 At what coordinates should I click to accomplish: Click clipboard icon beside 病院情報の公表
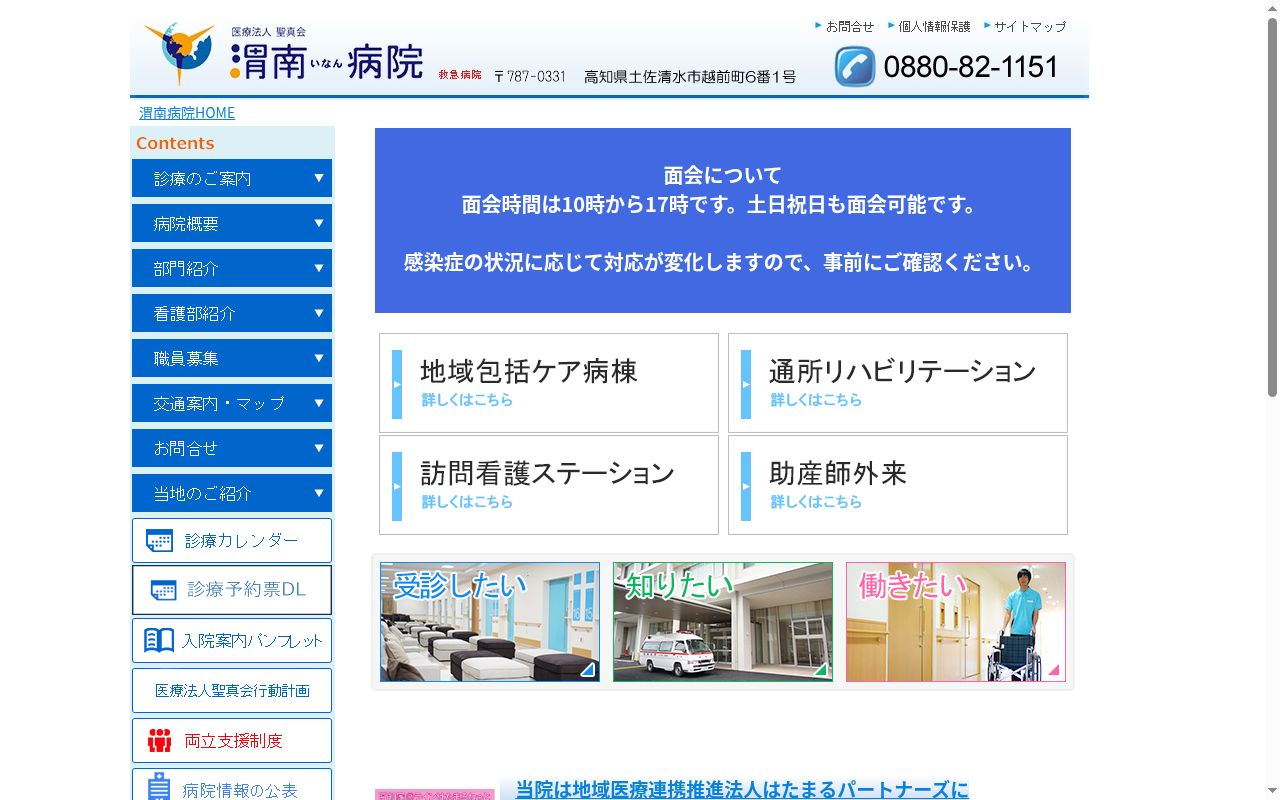tap(159, 787)
